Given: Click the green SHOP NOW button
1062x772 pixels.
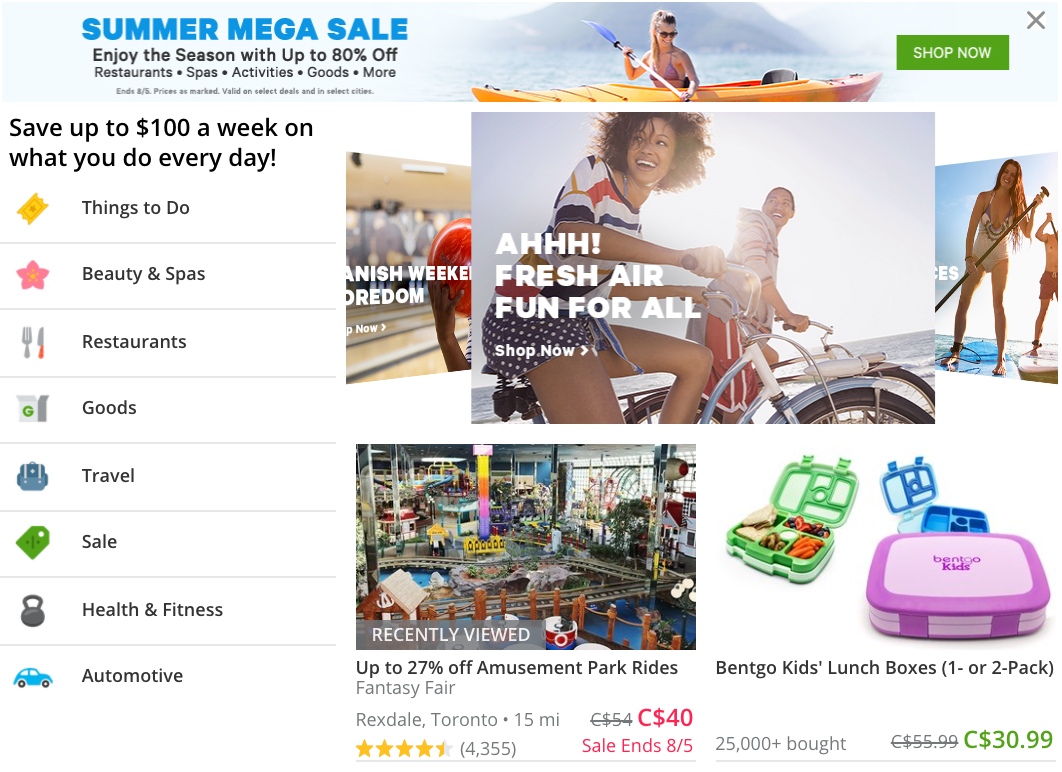Looking at the screenshot, I should click(x=952, y=53).
